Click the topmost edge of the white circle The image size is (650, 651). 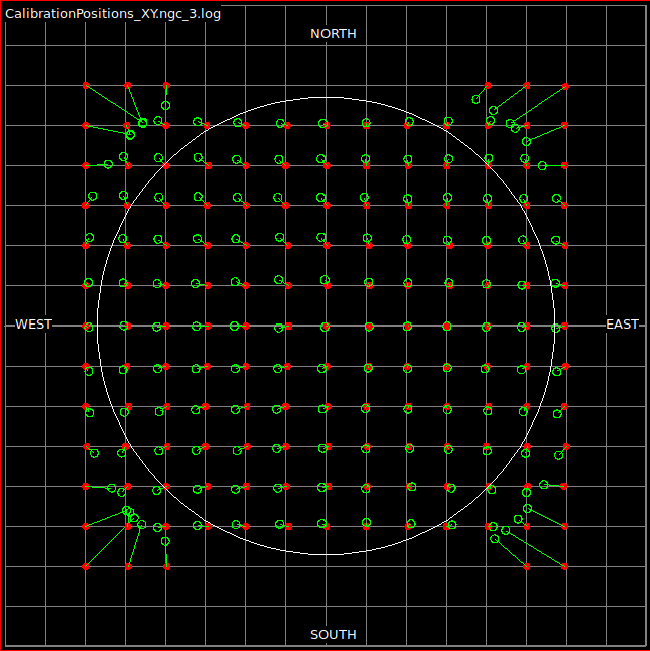point(326,97)
